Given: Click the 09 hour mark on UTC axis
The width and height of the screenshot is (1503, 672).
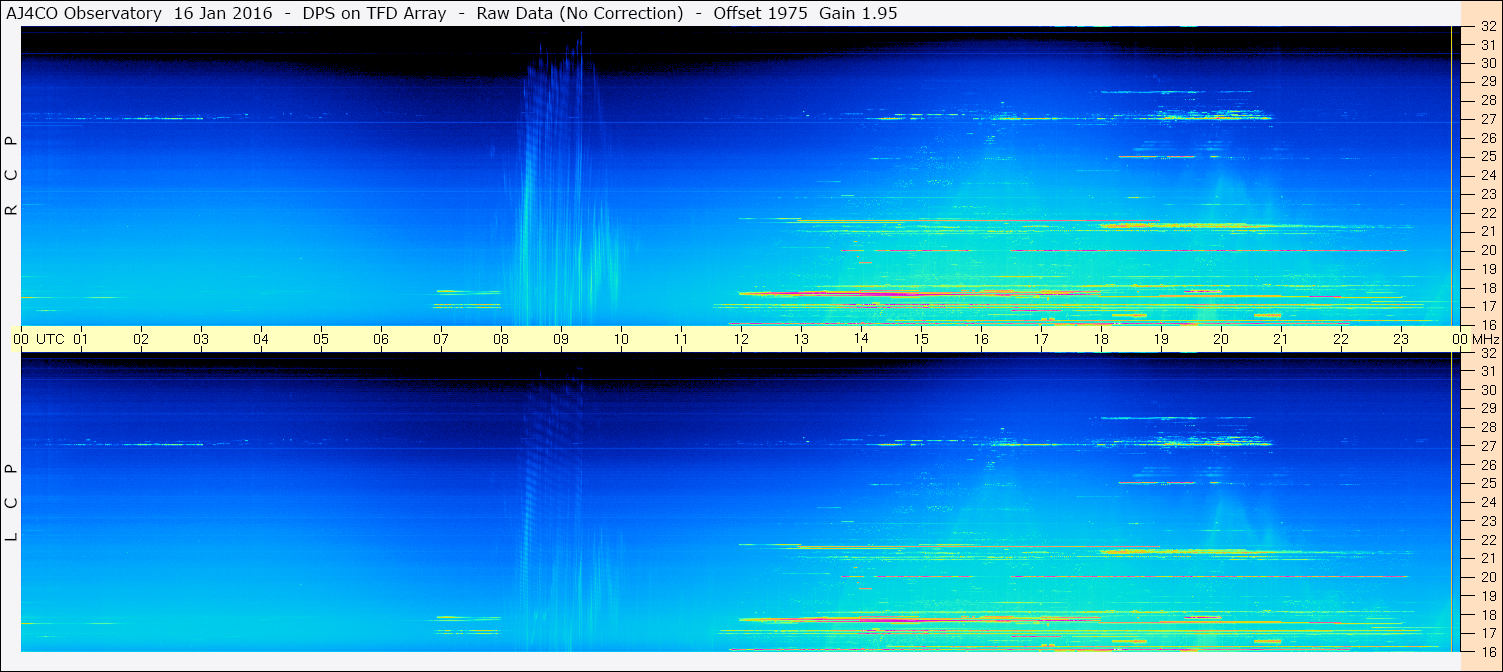Looking at the screenshot, I should 561,339.
